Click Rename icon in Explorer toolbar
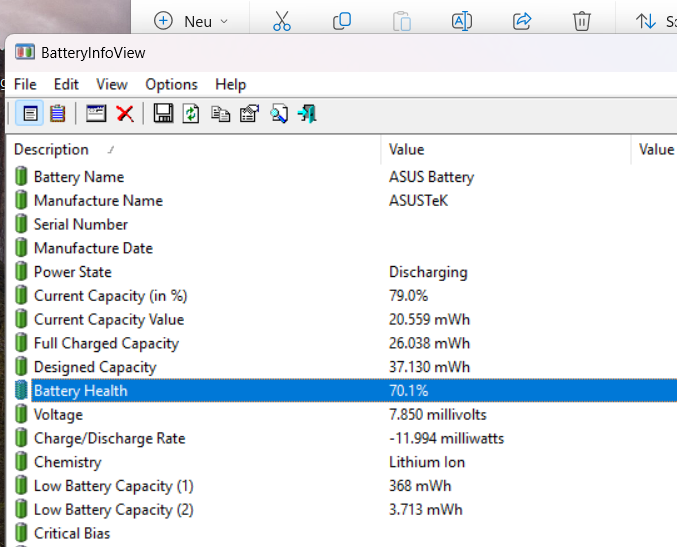The image size is (677, 547). tap(462, 21)
